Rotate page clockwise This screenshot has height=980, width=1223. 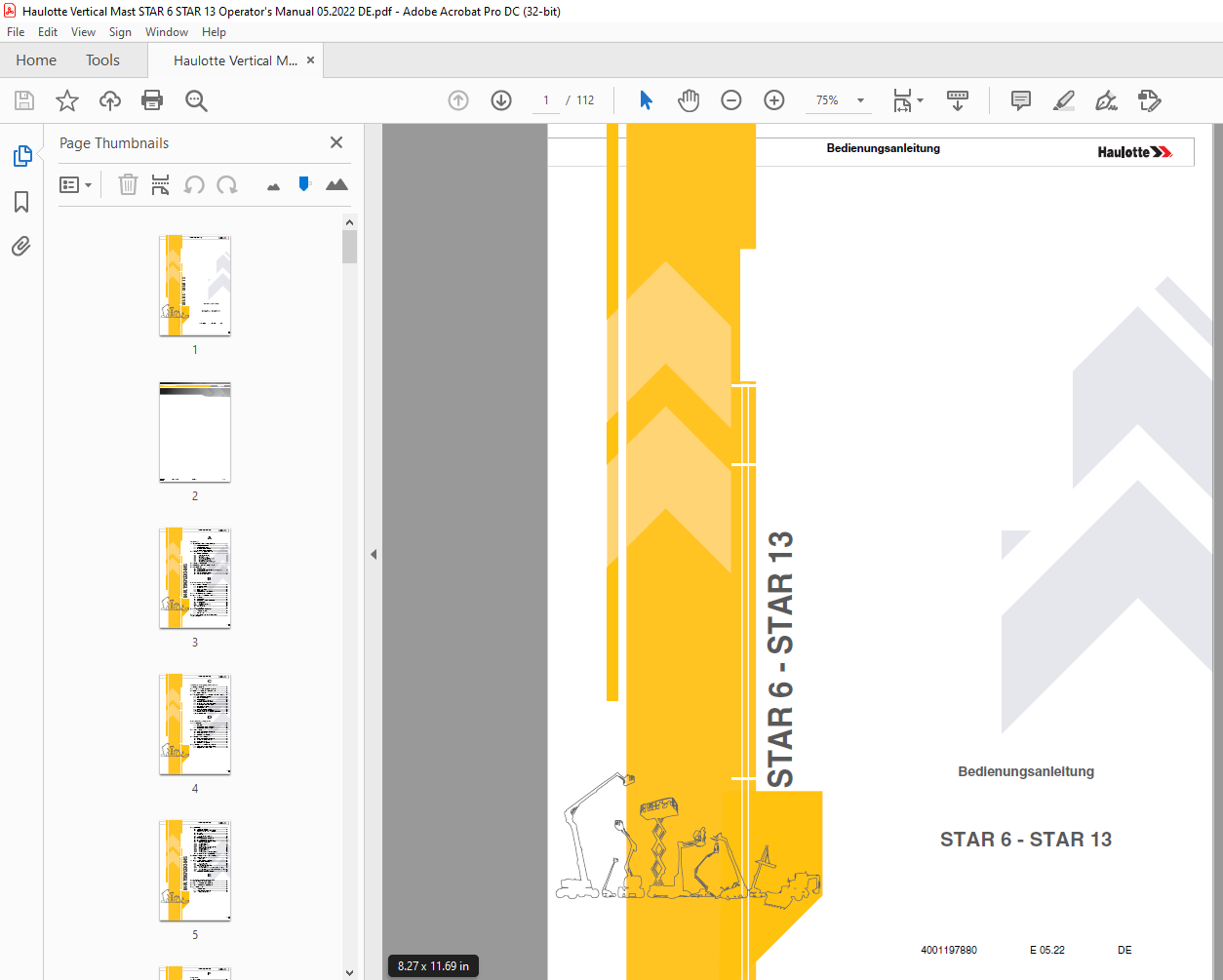click(227, 184)
